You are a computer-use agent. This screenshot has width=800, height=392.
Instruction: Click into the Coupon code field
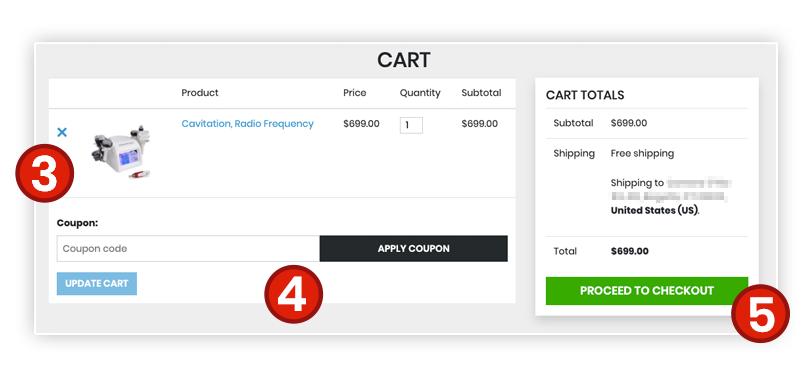(188, 249)
